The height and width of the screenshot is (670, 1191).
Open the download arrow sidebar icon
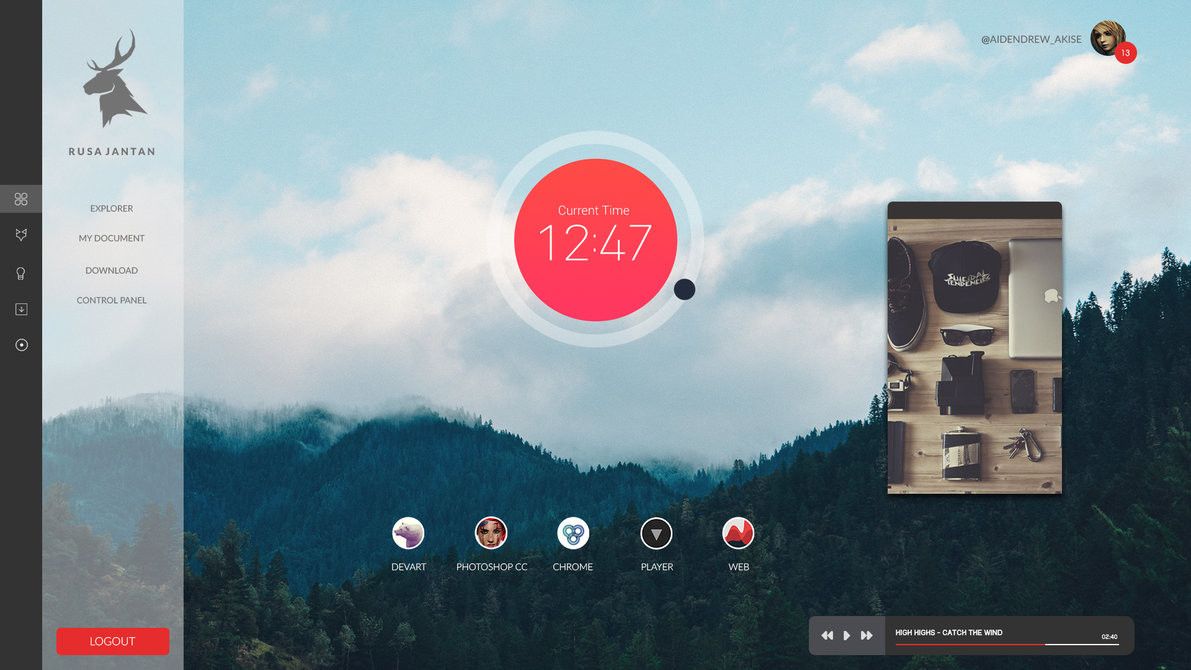[x=21, y=309]
